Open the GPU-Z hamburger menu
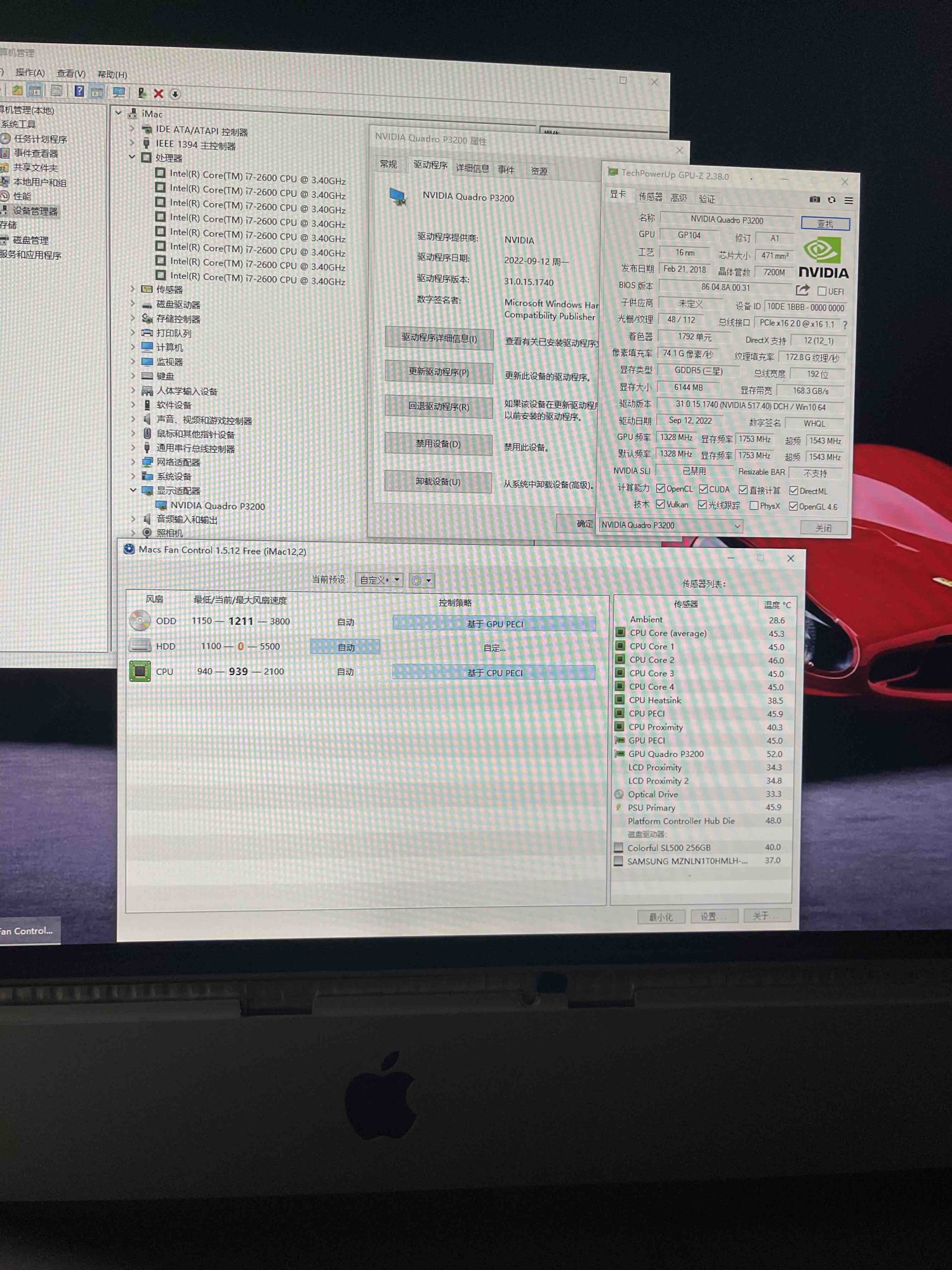Screen dimensions: 952x1270 click(x=849, y=201)
